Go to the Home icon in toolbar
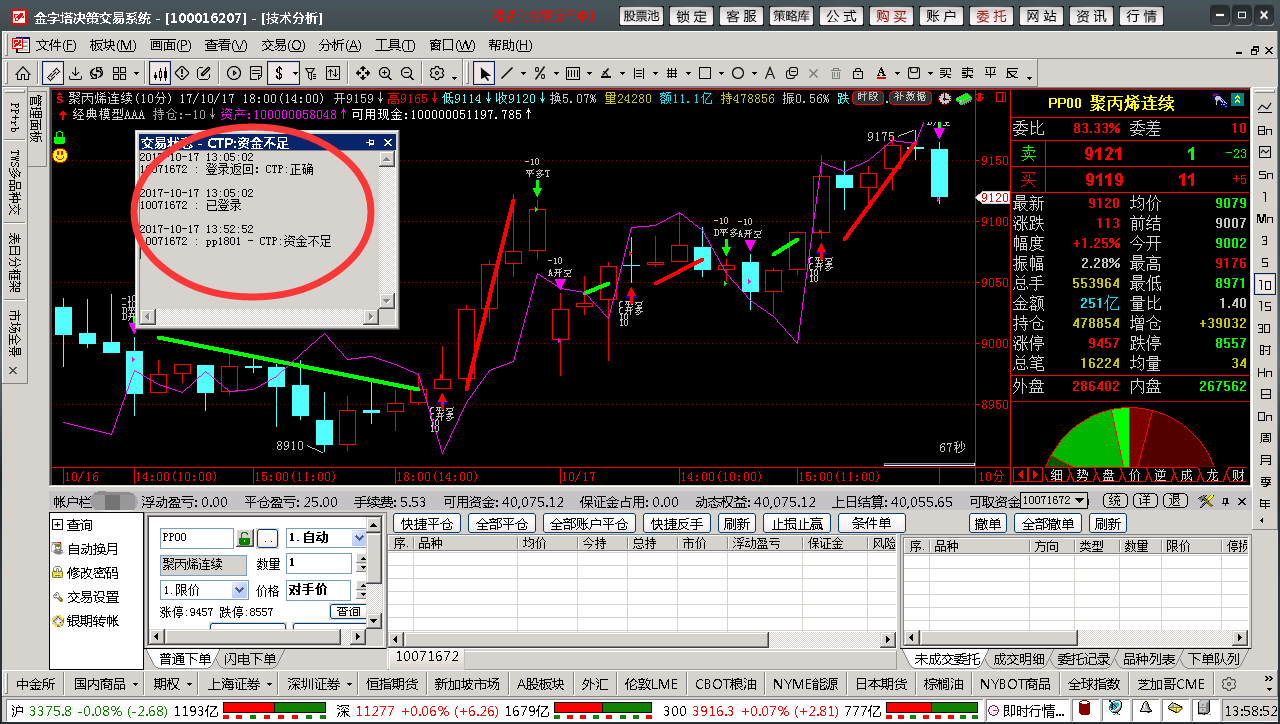The width and height of the screenshot is (1280, 724). click(x=22, y=73)
